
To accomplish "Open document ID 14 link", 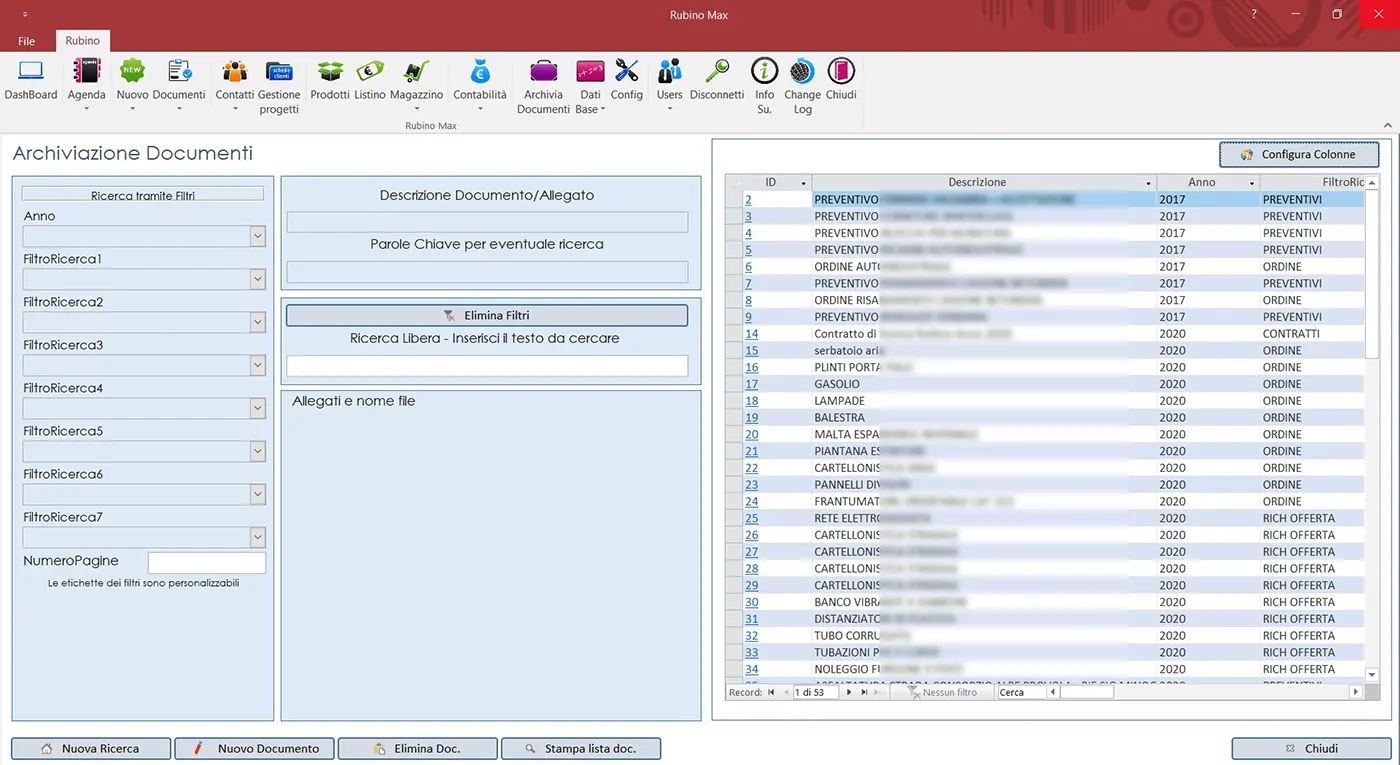I will coord(752,334).
